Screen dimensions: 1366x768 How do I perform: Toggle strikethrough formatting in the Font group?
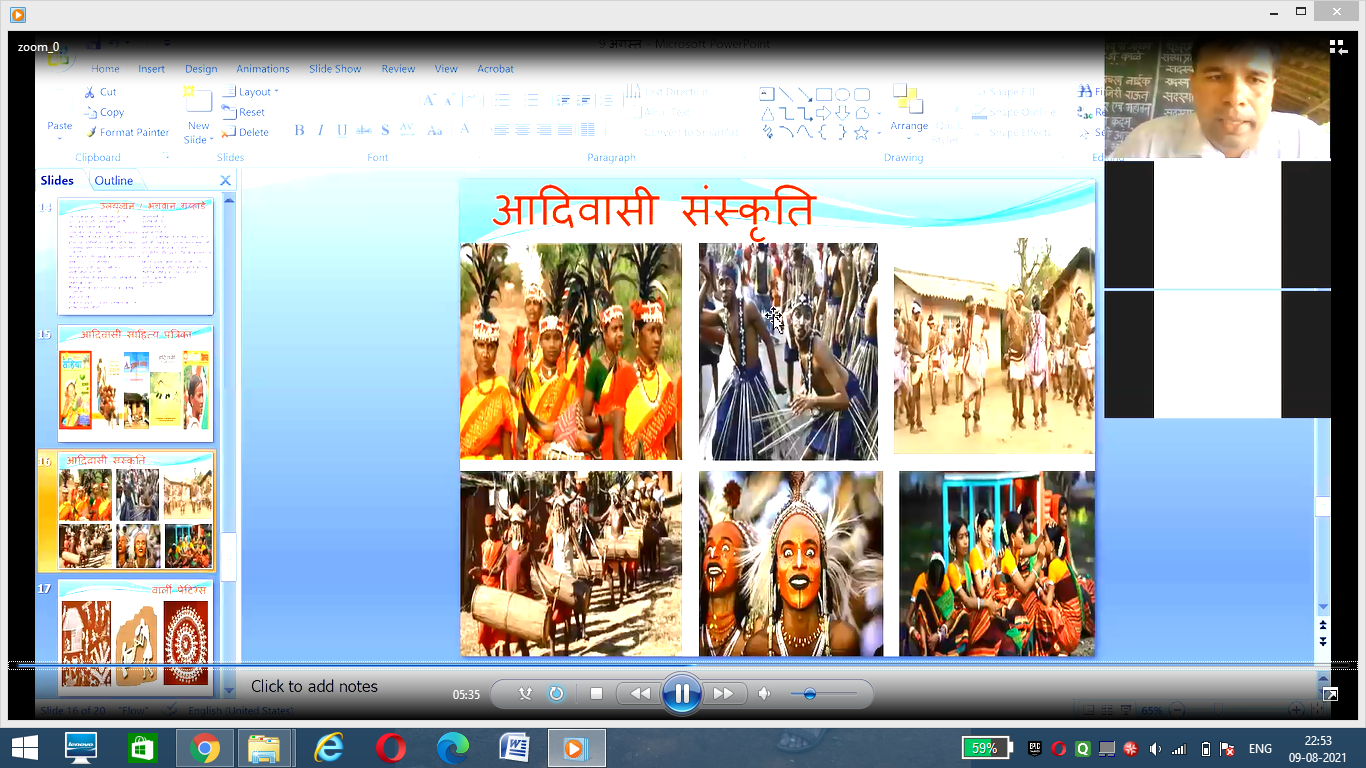[x=364, y=130]
